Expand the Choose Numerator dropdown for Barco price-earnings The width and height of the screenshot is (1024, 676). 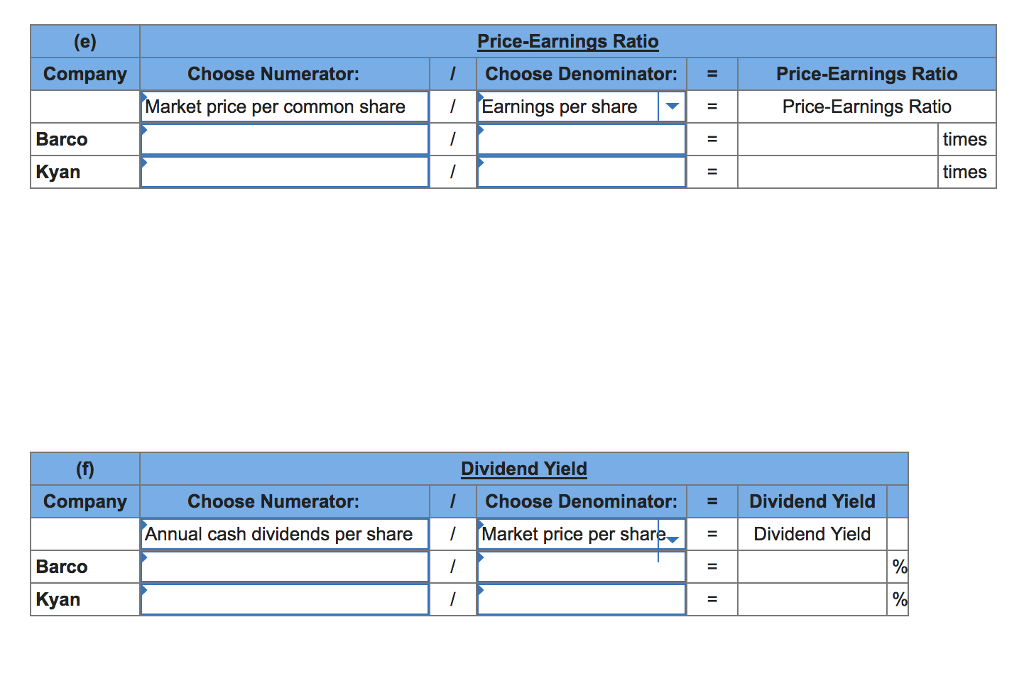pyautogui.click(x=284, y=139)
